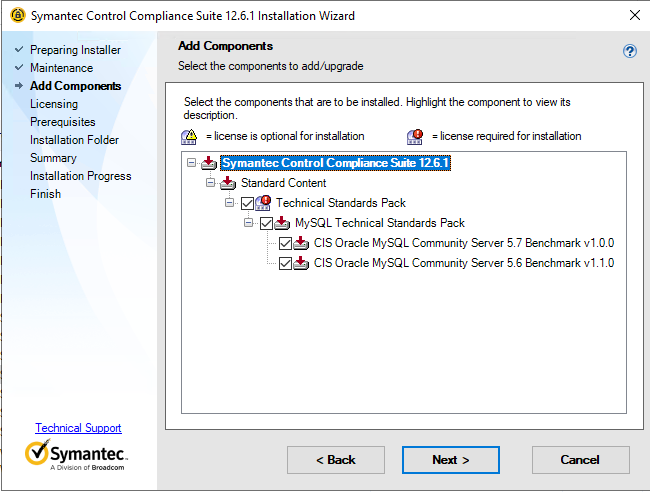The height and width of the screenshot is (492, 650).
Task: Select the Prerequisites step in sidebar
Action: (x=62, y=122)
